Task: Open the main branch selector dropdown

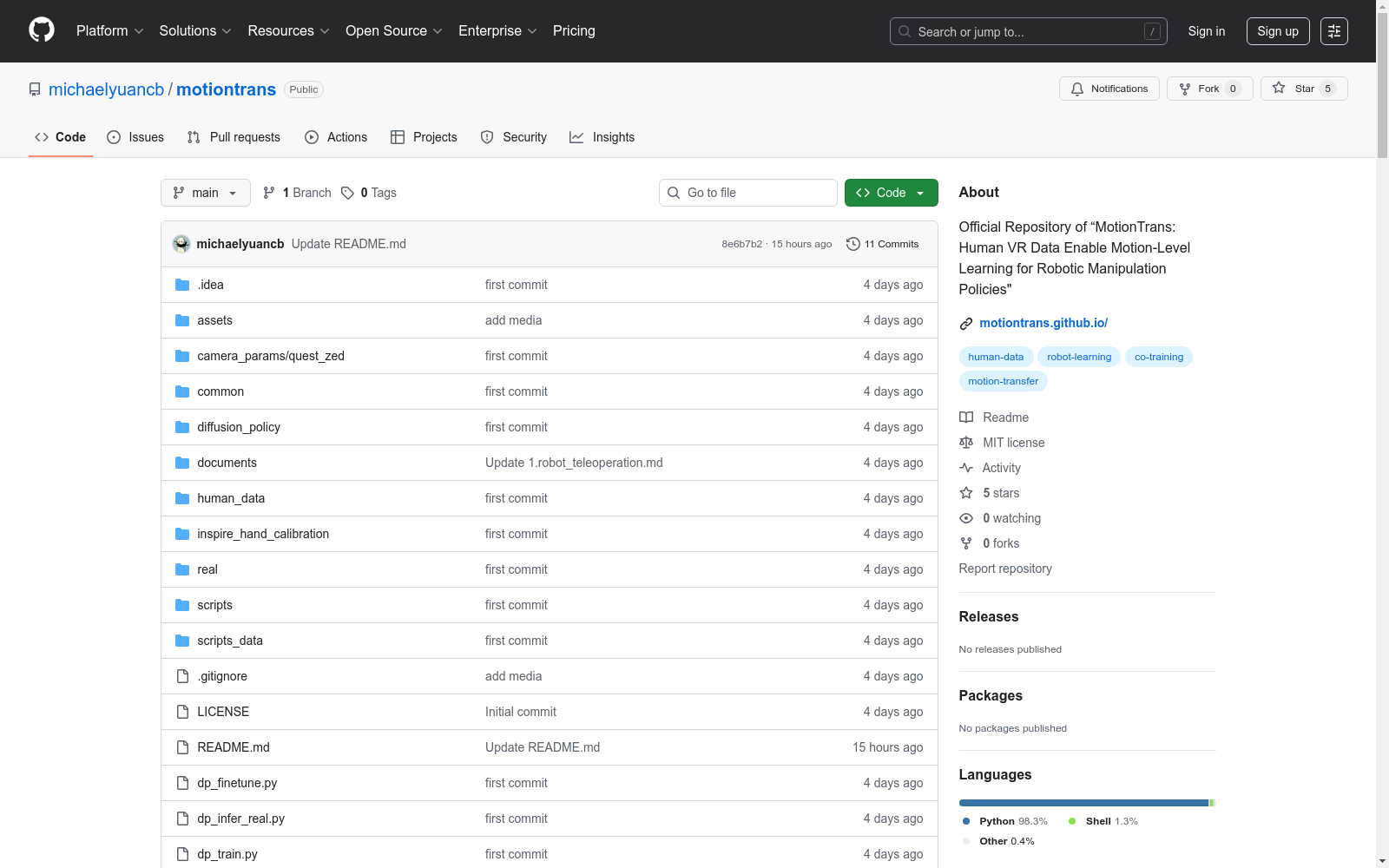Action: tap(206, 193)
